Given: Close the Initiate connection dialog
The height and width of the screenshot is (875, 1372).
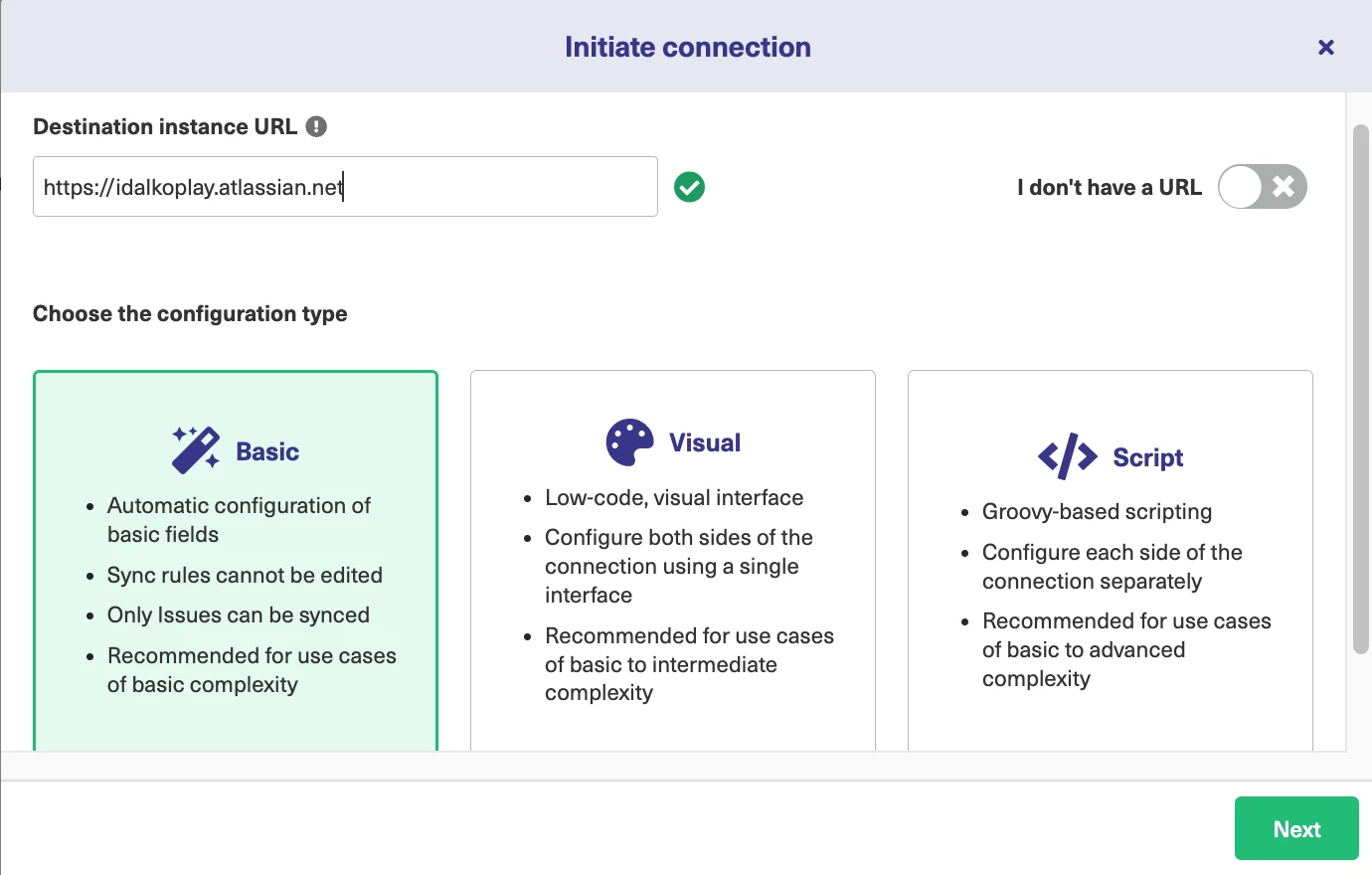Looking at the screenshot, I should pyautogui.click(x=1325, y=47).
